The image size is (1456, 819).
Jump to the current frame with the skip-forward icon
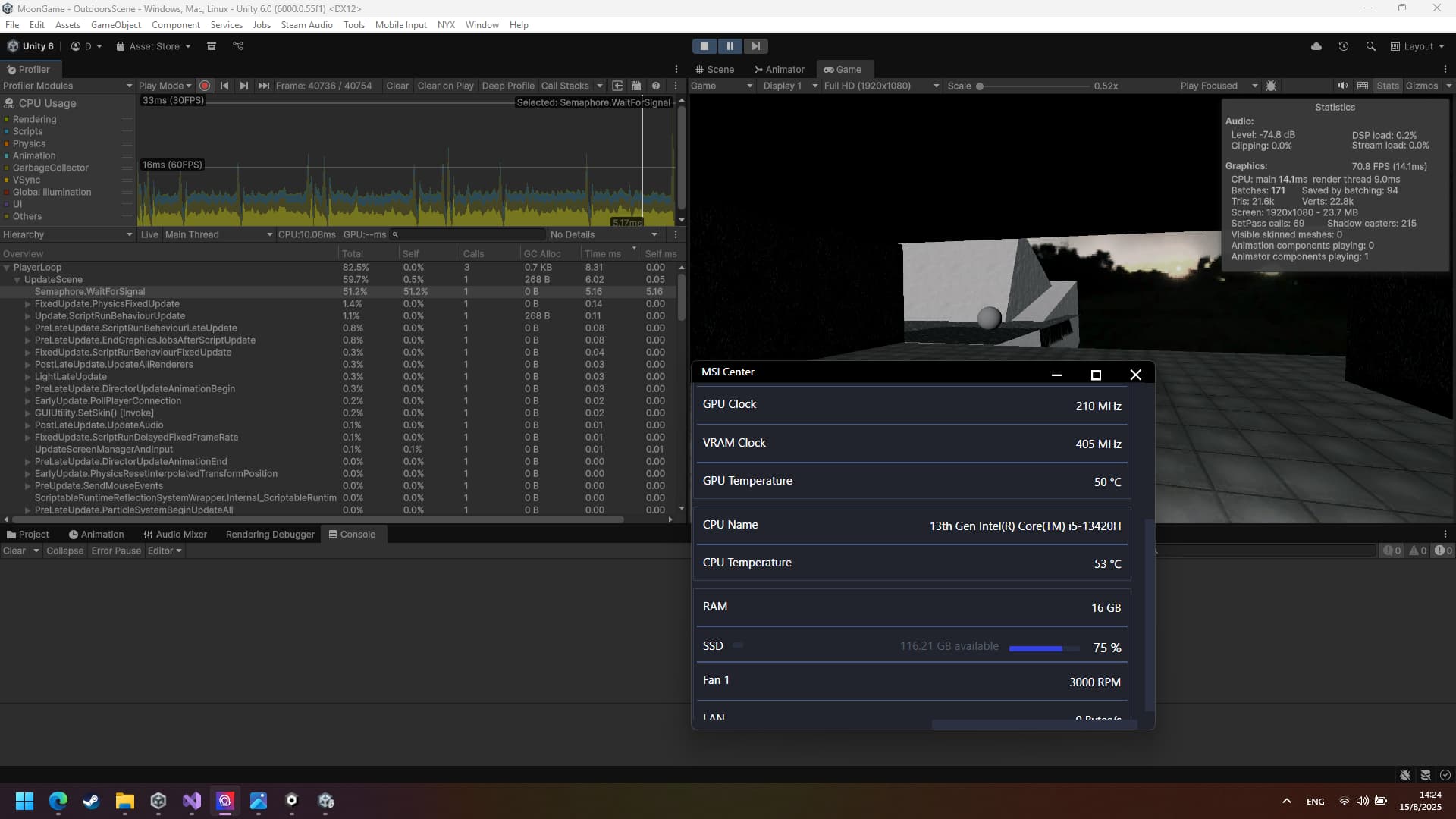click(x=263, y=86)
